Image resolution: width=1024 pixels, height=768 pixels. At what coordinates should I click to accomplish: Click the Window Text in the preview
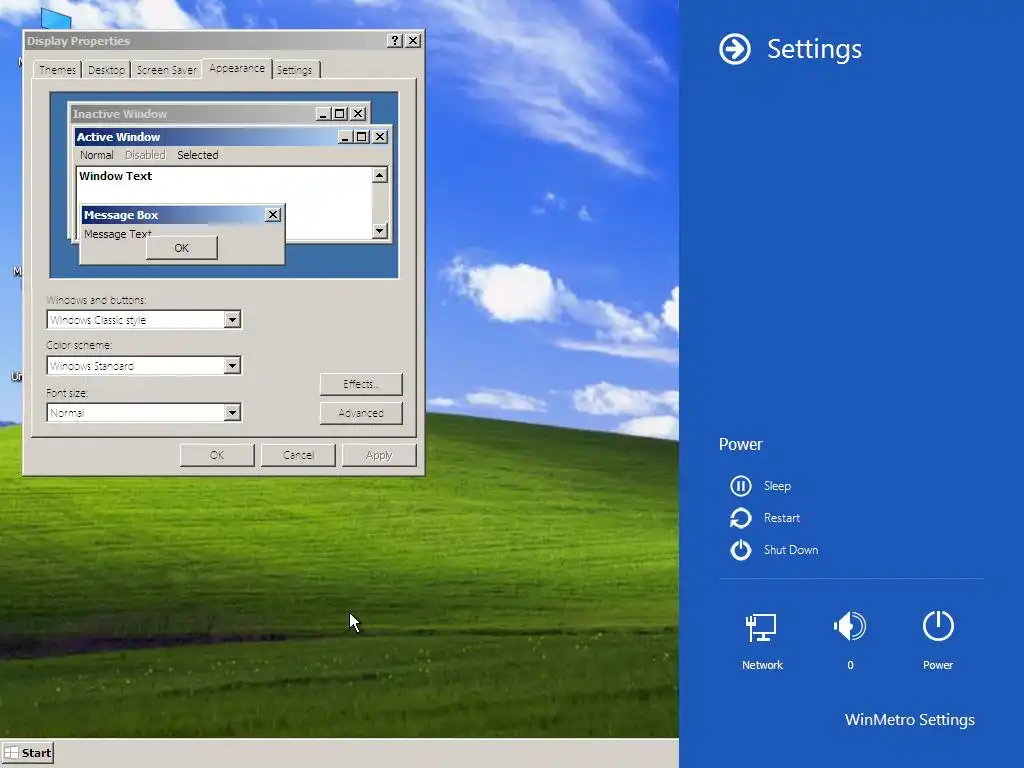pyautogui.click(x=116, y=176)
